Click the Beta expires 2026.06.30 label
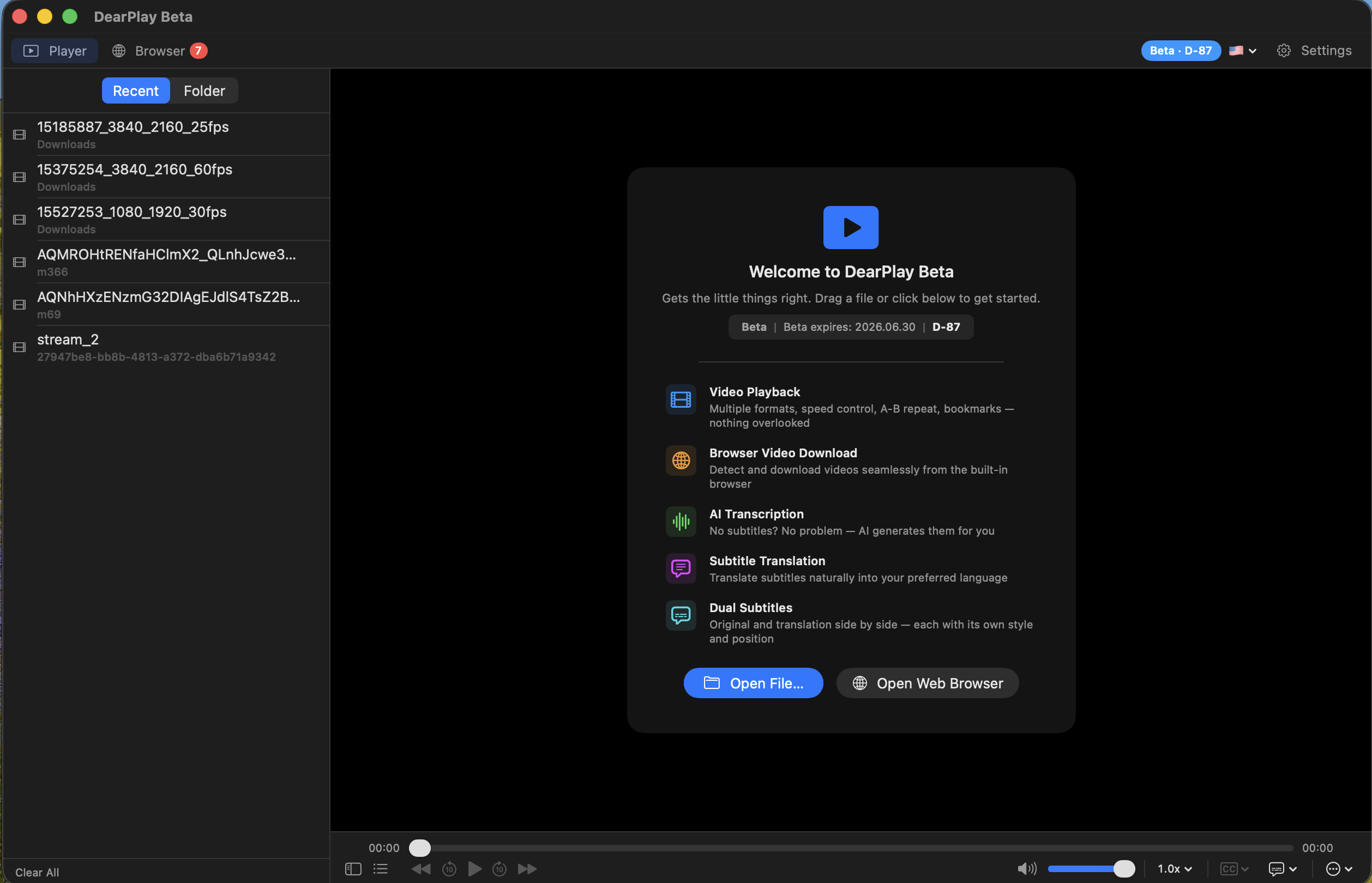This screenshot has height=883, width=1372. coord(849,327)
